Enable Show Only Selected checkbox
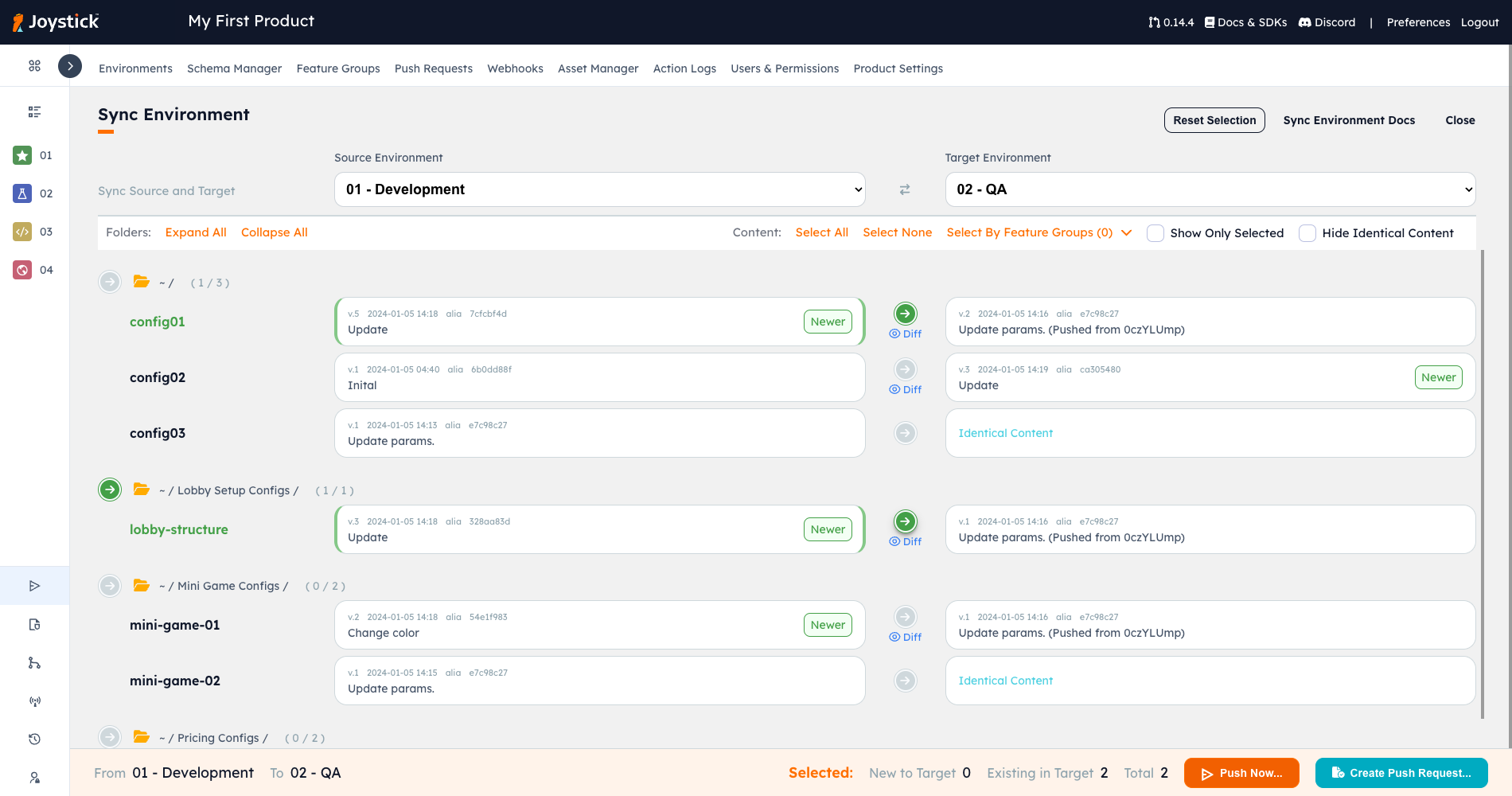The image size is (1512, 796). (1155, 233)
